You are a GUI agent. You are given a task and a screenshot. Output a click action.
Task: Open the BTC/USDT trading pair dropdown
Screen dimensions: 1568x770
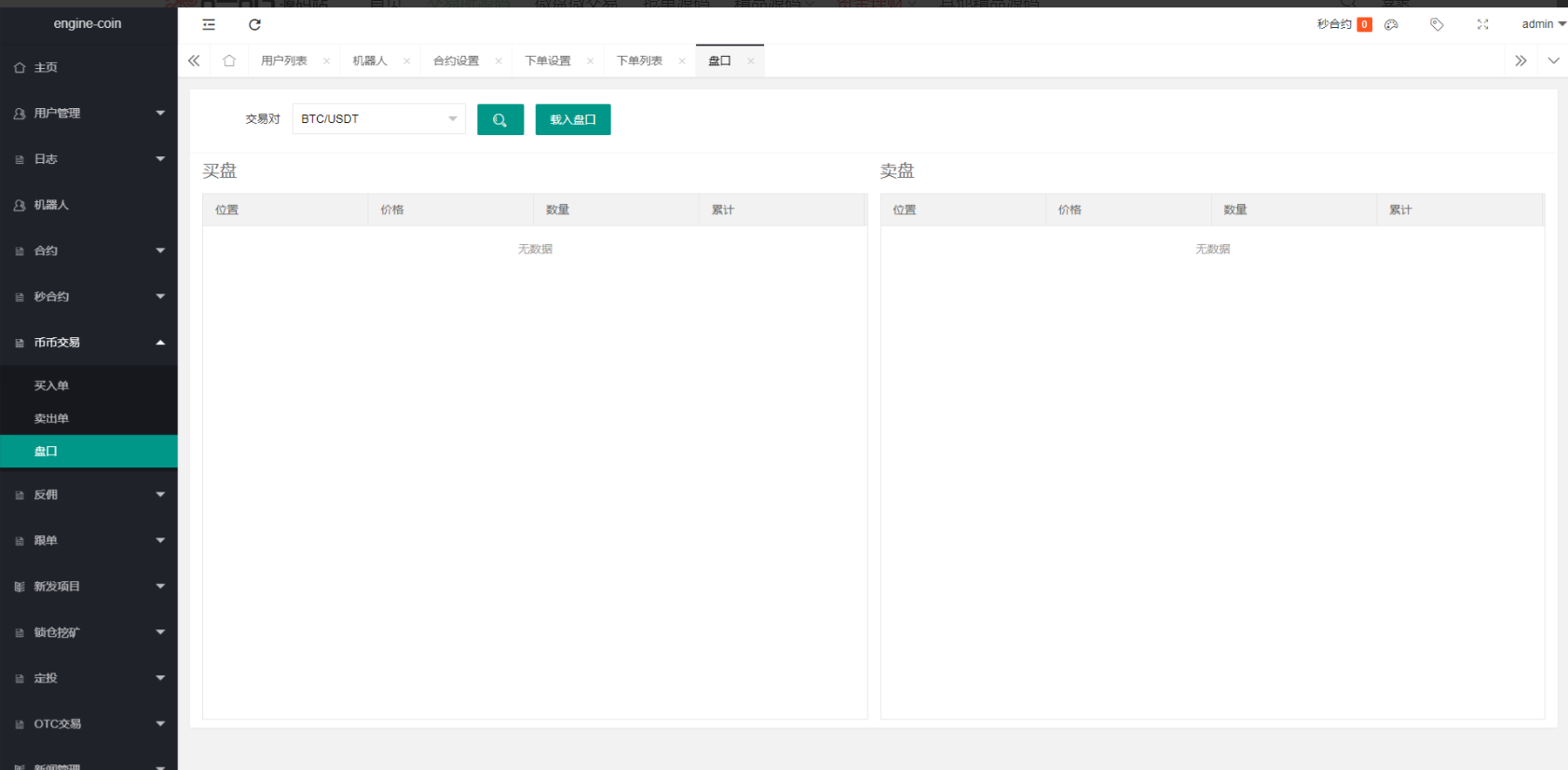pos(378,119)
